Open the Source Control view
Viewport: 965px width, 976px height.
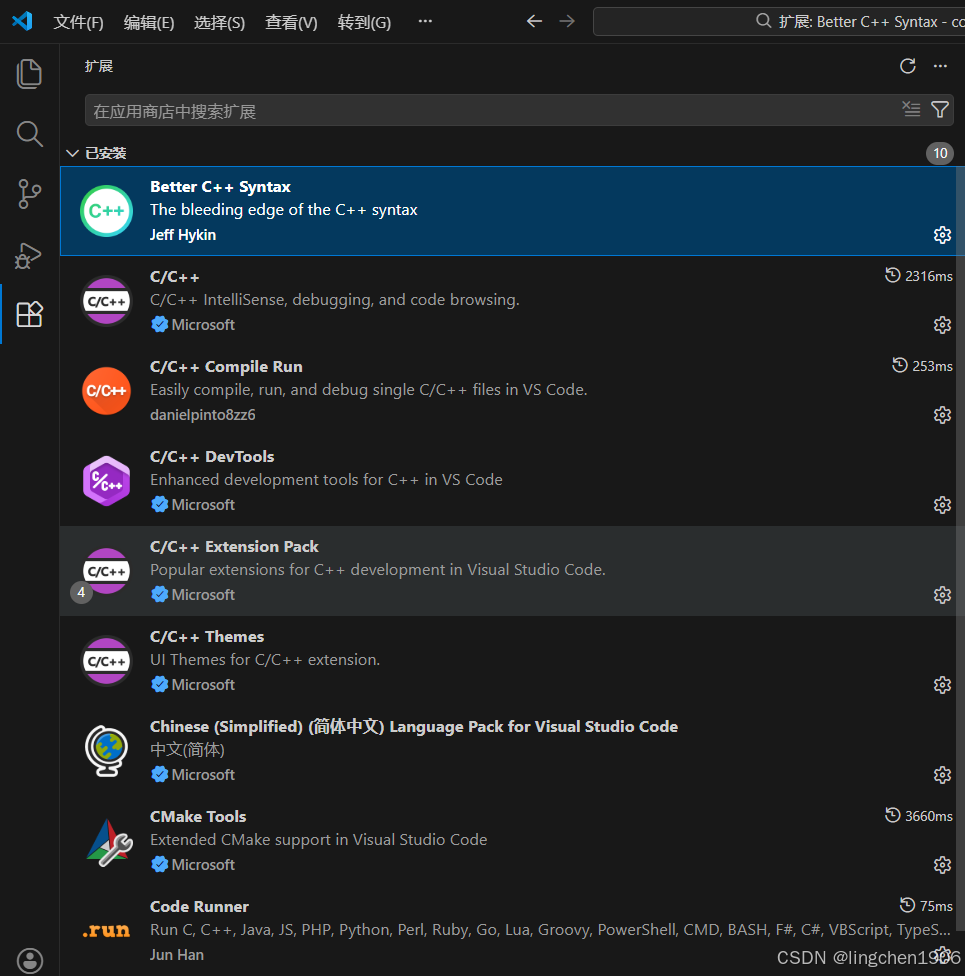29,194
